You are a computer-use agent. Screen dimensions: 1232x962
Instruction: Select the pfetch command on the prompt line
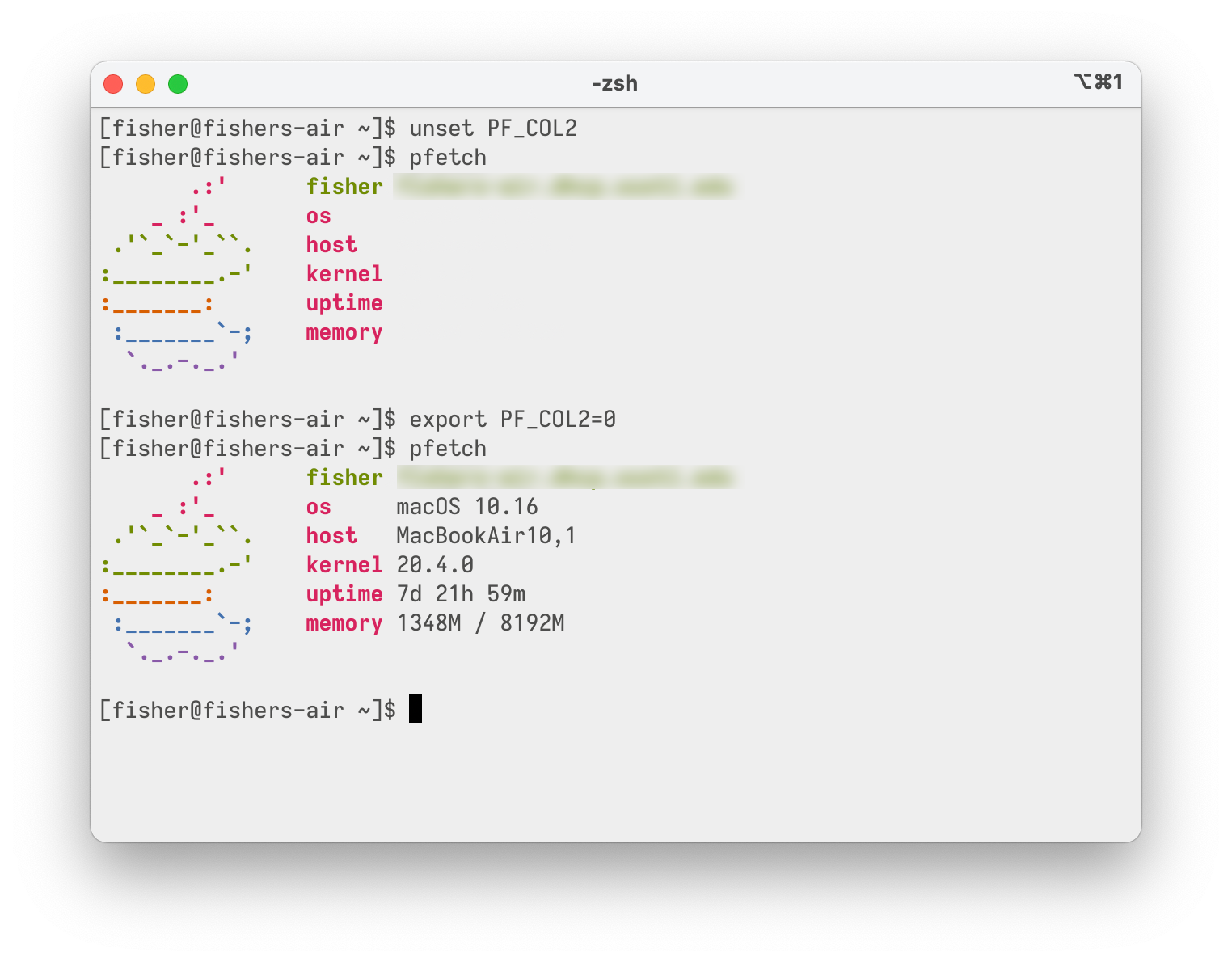(x=448, y=448)
